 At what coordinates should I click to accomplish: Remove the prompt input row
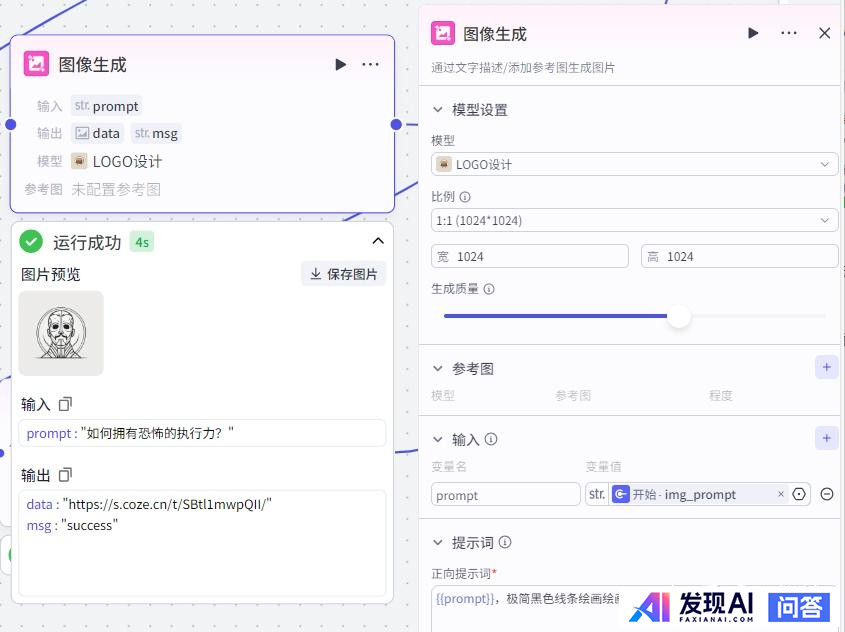(x=827, y=494)
